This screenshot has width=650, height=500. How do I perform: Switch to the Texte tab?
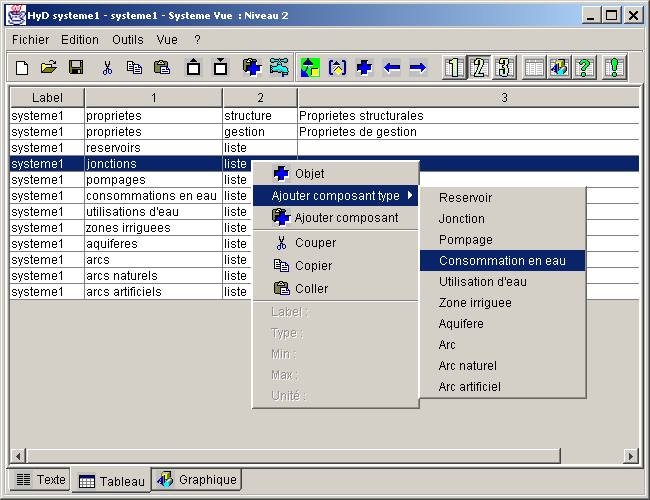[40, 480]
